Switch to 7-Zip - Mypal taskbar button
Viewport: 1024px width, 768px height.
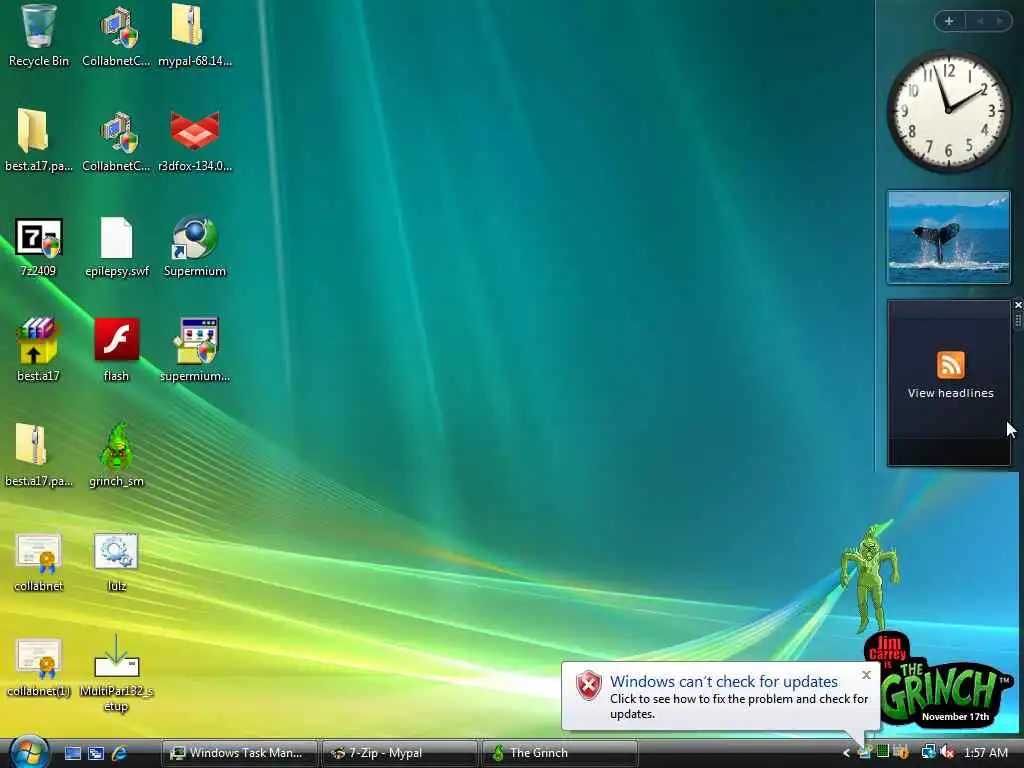[x=399, y=753]
